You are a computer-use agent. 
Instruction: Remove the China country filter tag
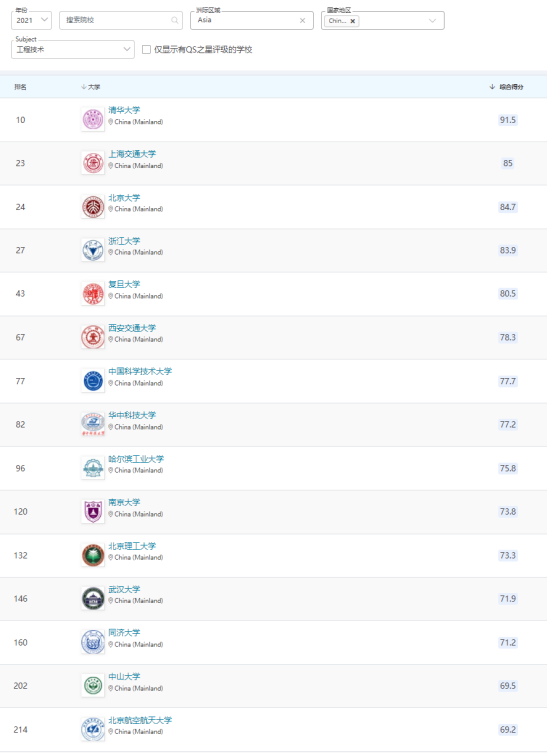[353, 21]
